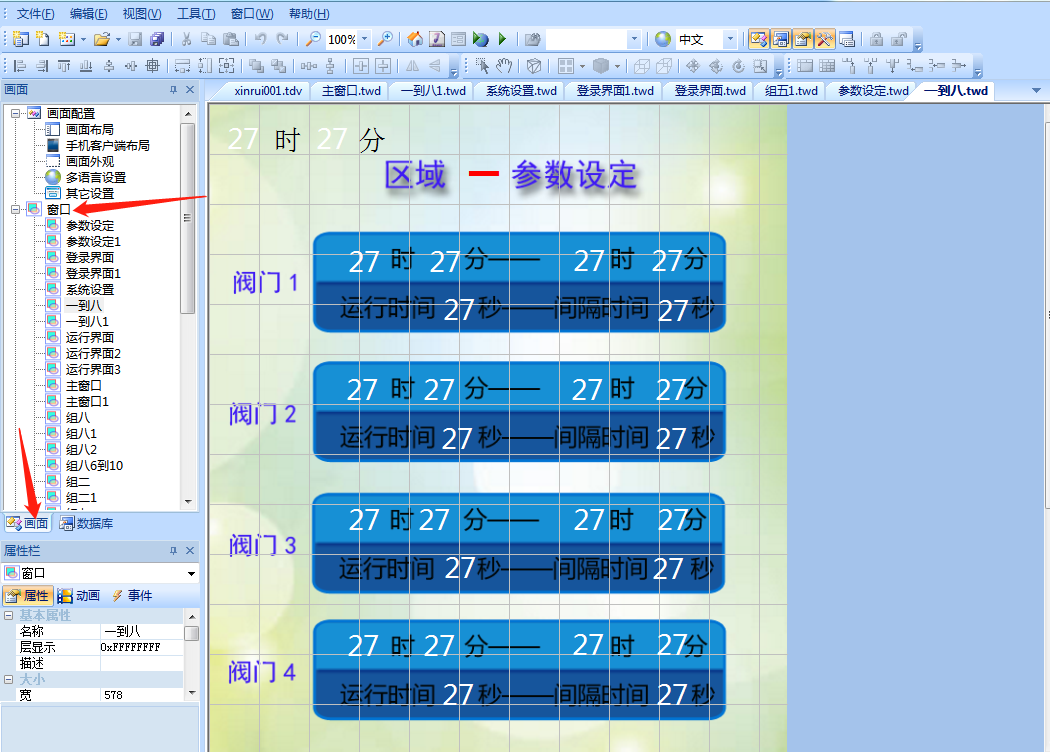The image size is (1050, 752).
Task: Toggle the first highlighted 画面 panel button
Action: [x=759, y=40]
